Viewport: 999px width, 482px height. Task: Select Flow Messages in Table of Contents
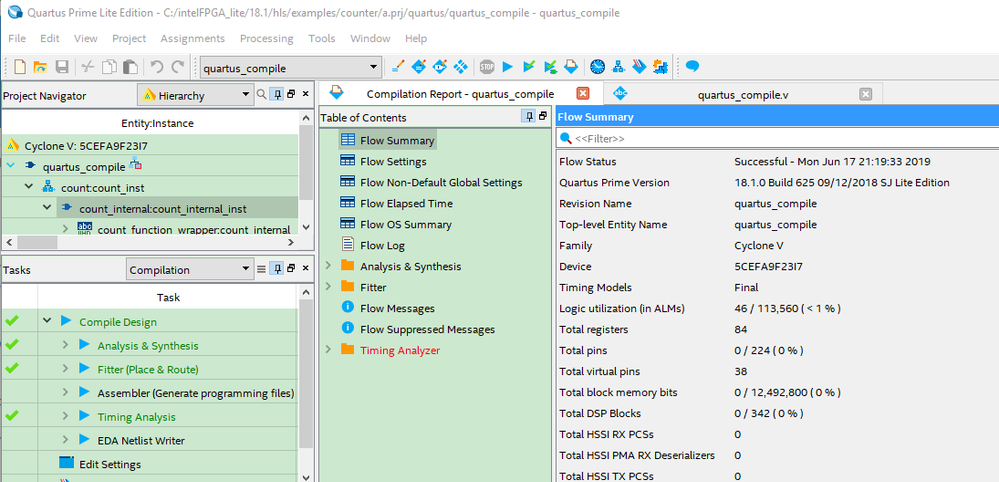(397, 308)
